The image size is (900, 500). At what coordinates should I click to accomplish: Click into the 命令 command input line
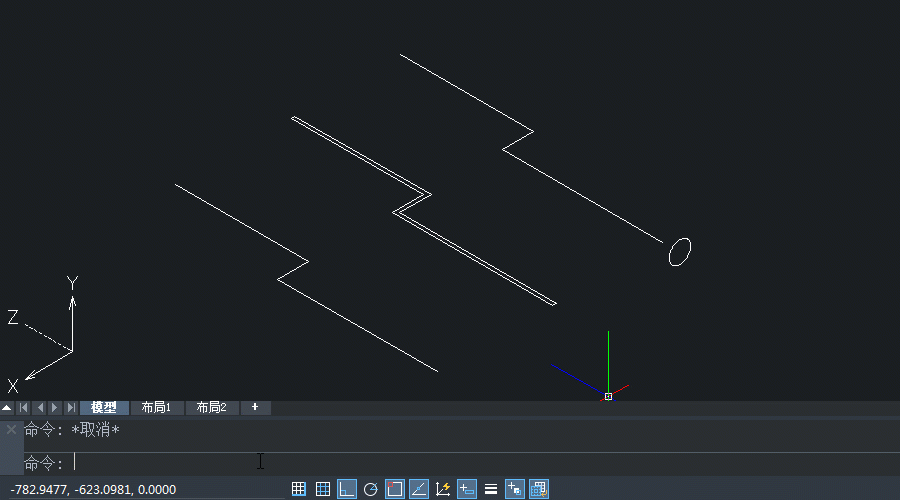400,463
